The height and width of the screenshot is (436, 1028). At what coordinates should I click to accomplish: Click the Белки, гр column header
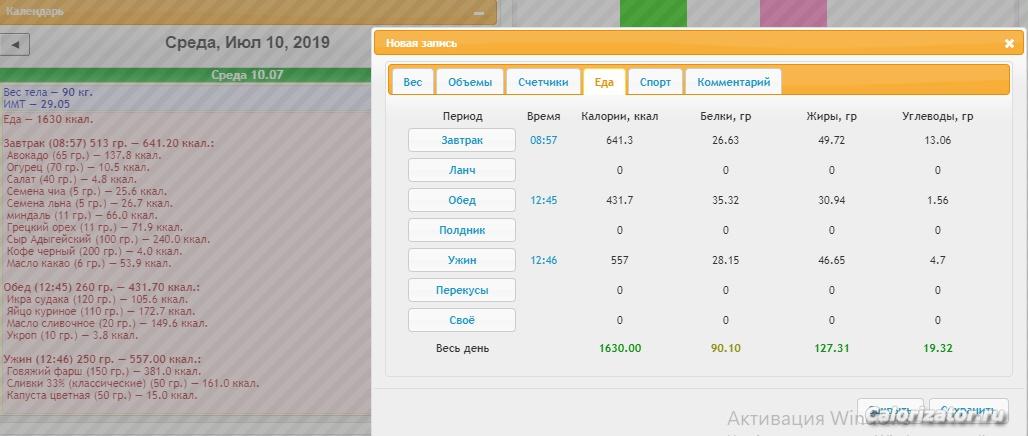pos(726,116)
